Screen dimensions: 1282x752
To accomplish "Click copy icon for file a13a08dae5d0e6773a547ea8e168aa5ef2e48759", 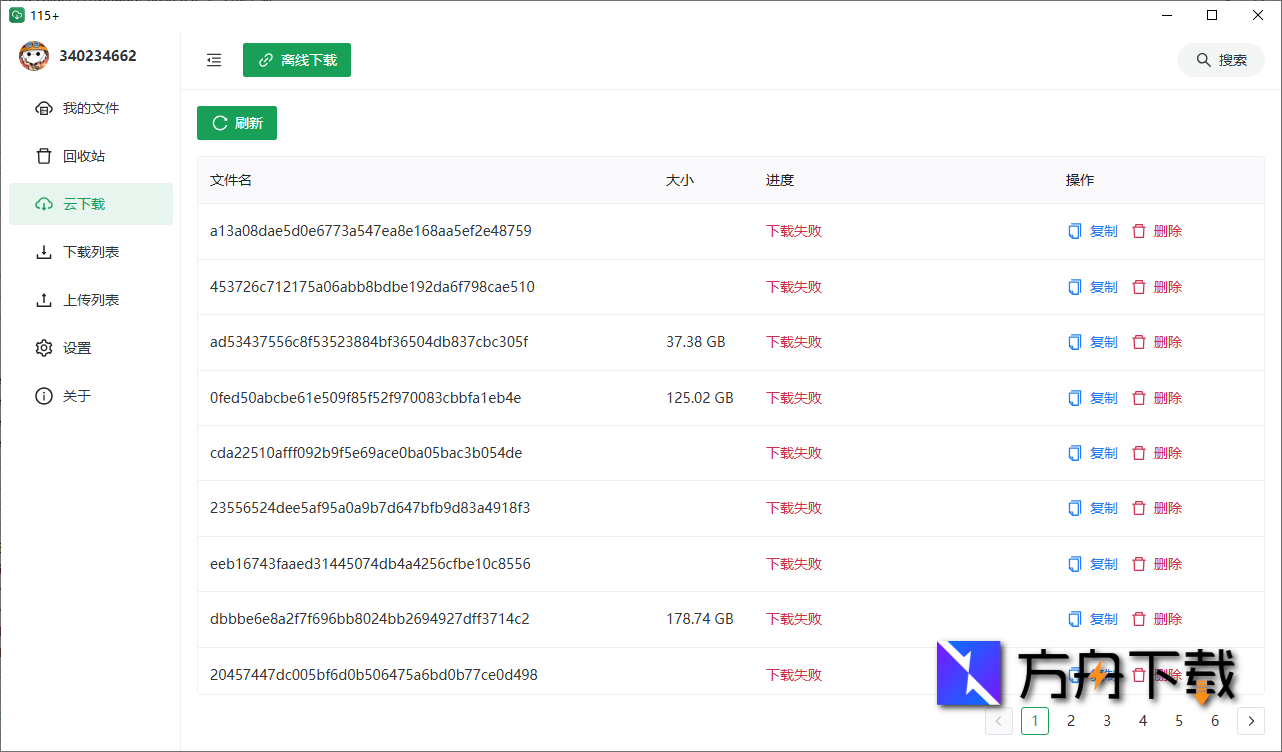I will coord(1075,231).
